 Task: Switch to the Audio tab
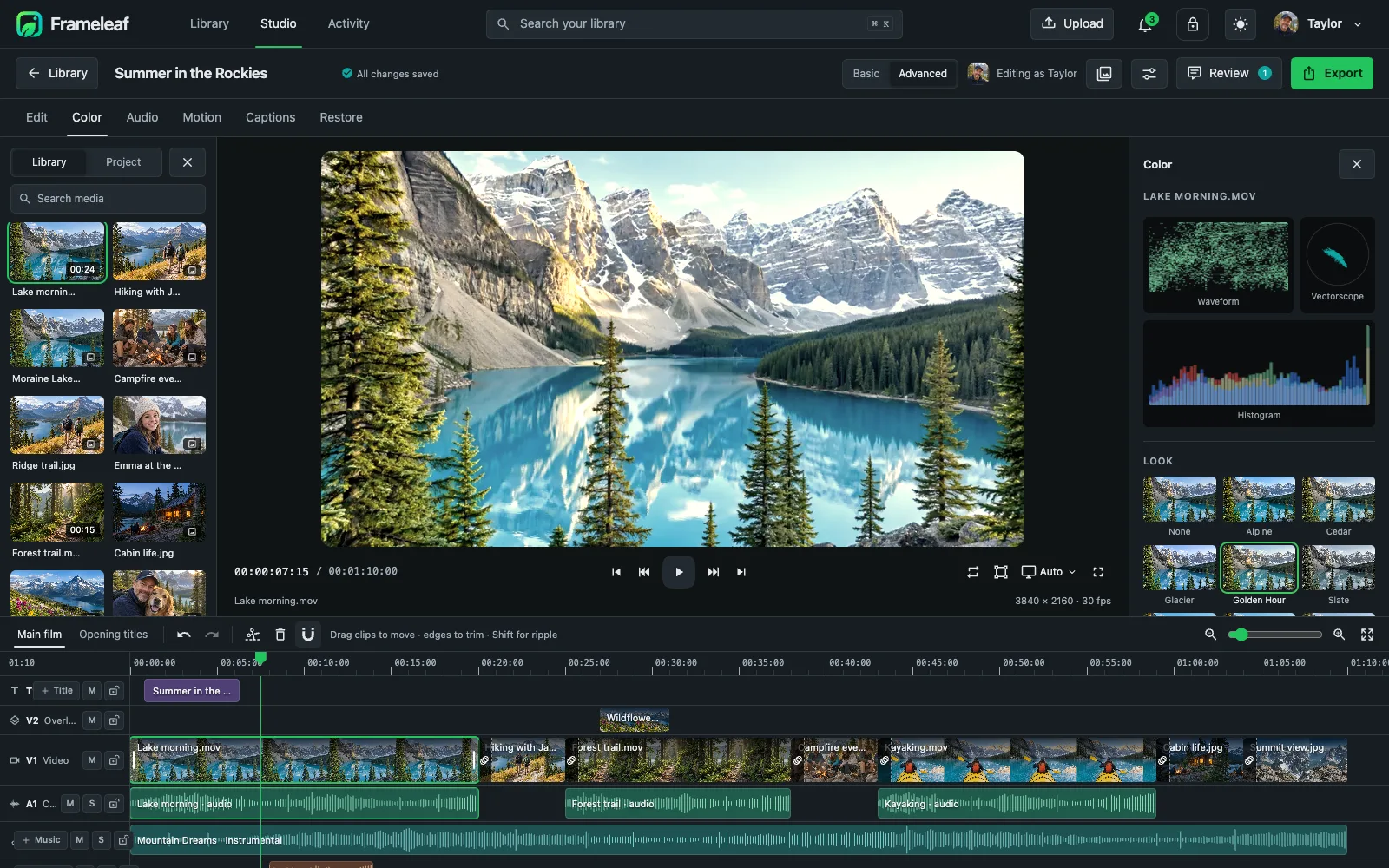pyautogui.click(x=142, y=117)
